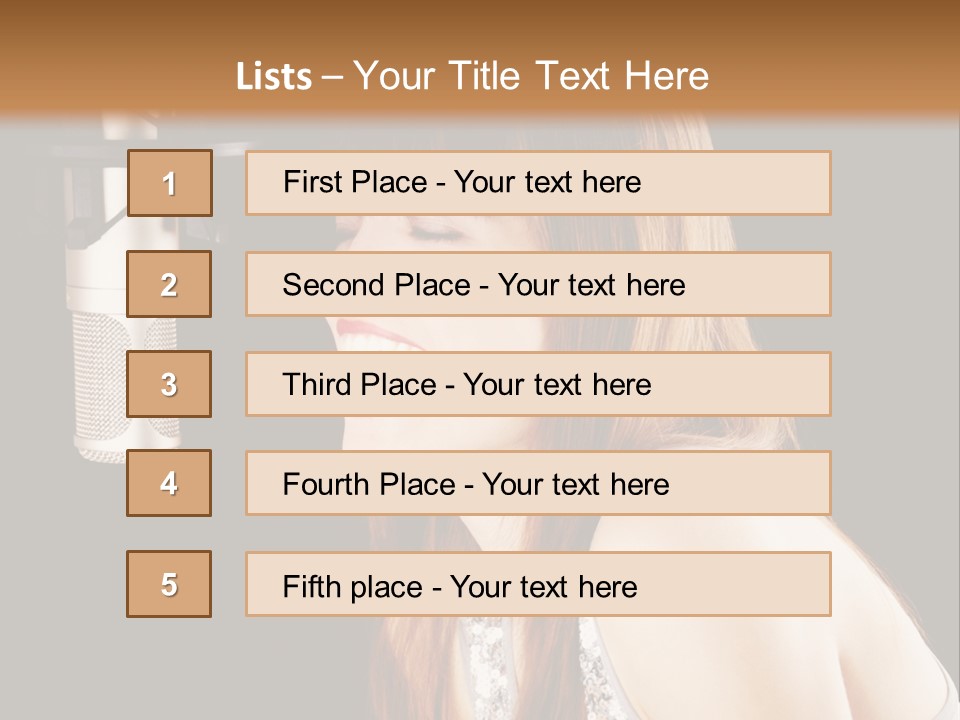Click the woman's closed eye in the background
Screen dimensions: 960x720
440,234
